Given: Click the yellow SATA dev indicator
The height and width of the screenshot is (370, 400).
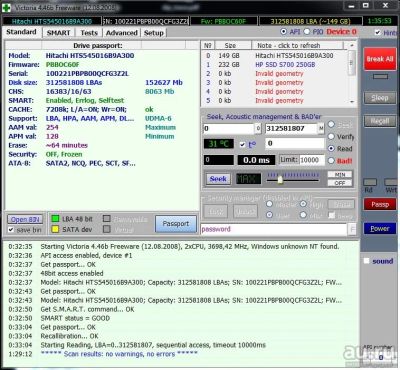Looking at the screenshot, I should tap(55, 229).
